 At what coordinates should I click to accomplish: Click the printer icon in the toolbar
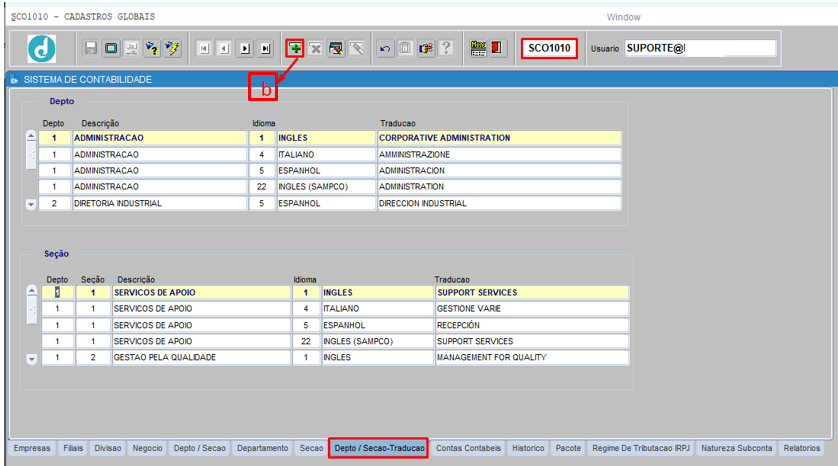point(131,49)
